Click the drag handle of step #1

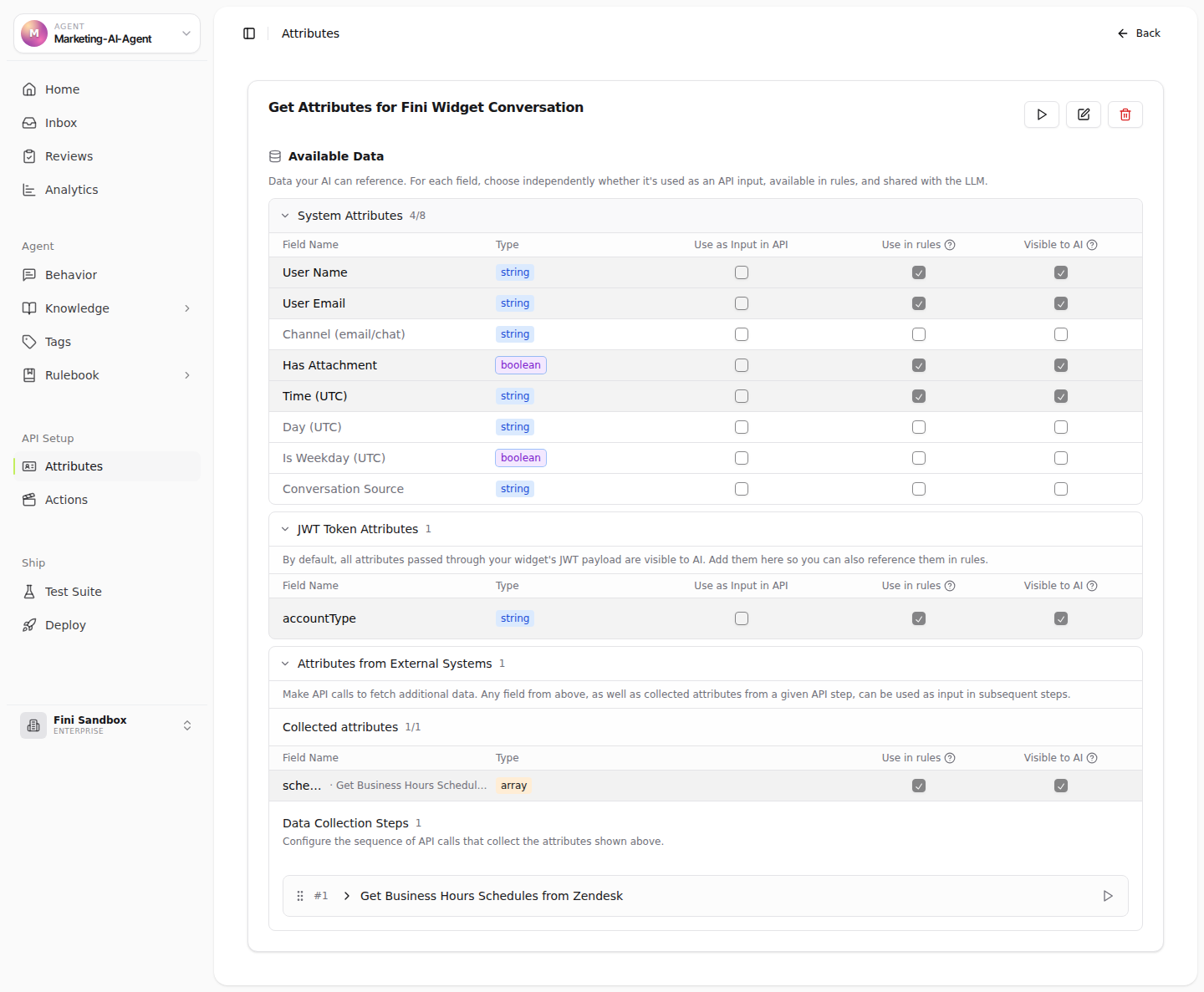point(300,896)
